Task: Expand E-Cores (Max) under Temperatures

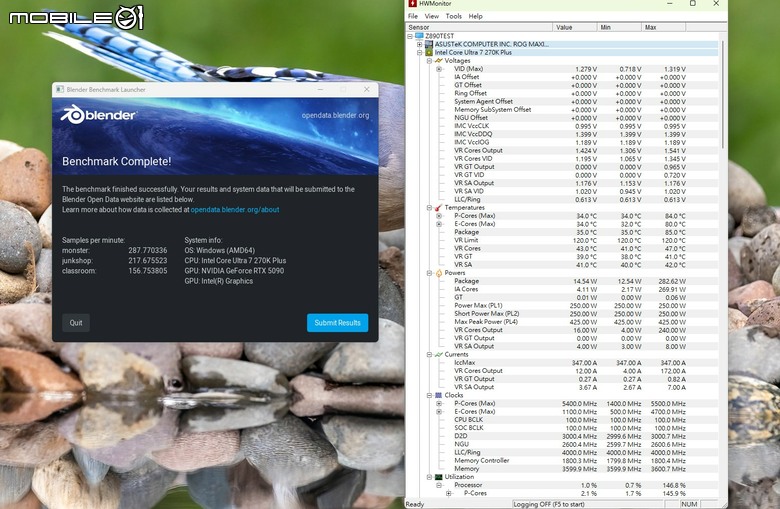Action: pyautogui.click(x=439, y=224)
